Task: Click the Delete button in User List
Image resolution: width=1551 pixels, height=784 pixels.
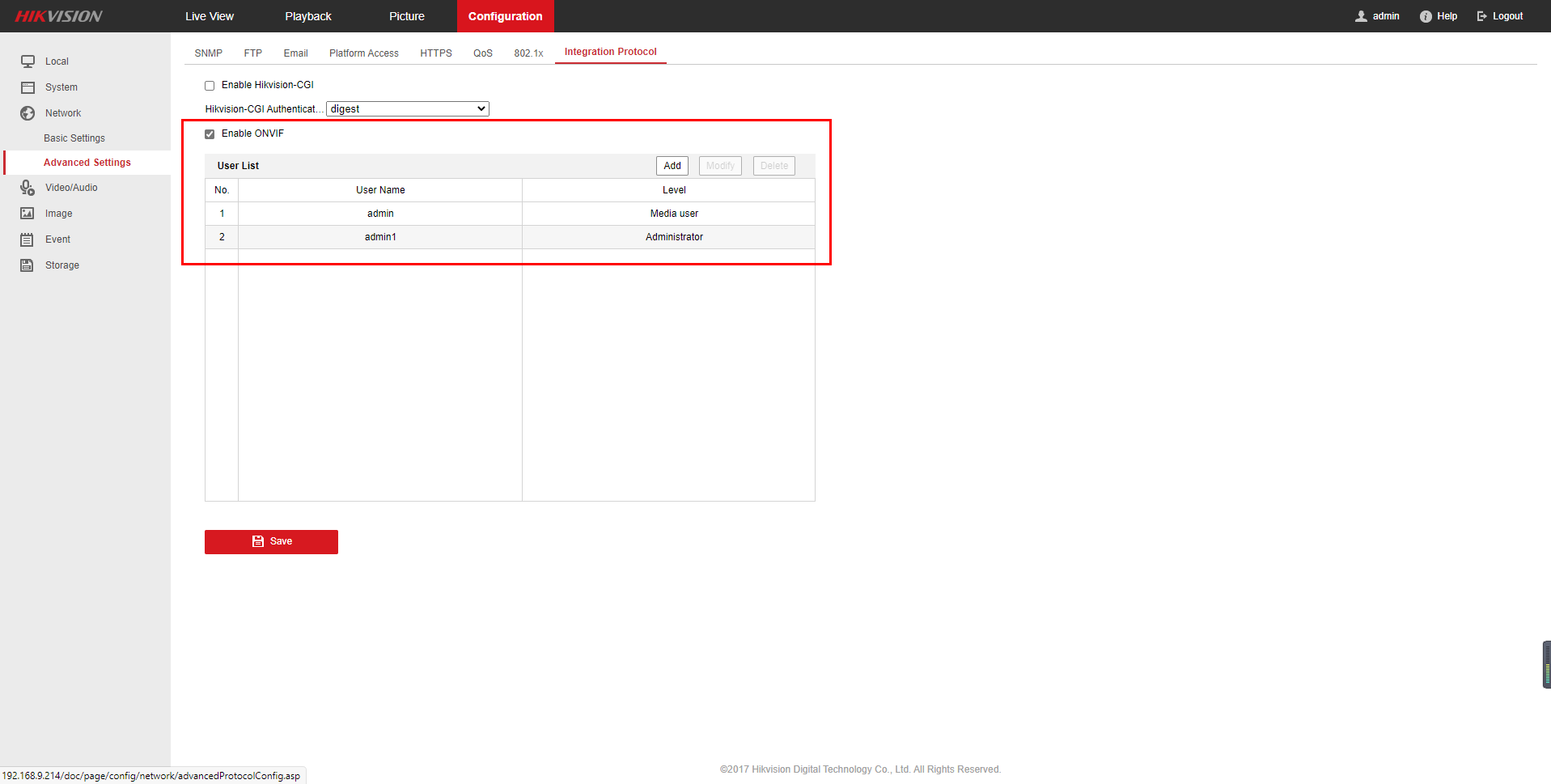Action: (x=774, y=166)
